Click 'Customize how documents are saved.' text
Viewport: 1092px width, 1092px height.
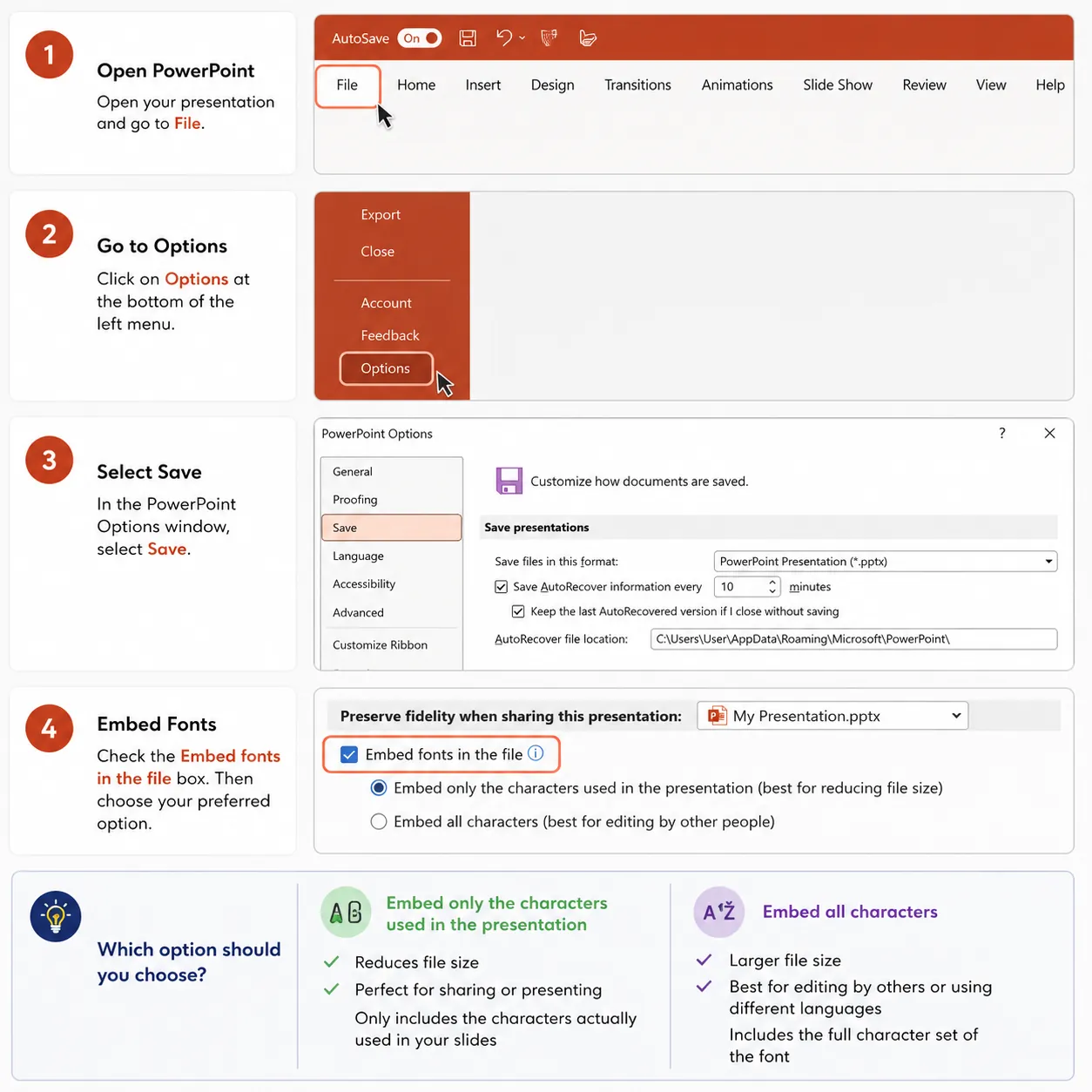639,482
